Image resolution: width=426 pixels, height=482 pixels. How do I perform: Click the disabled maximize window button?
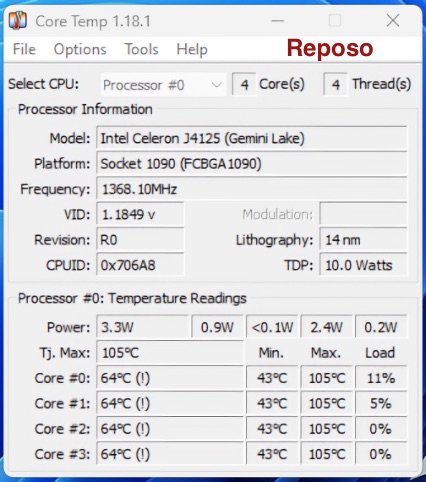point(335,21)
